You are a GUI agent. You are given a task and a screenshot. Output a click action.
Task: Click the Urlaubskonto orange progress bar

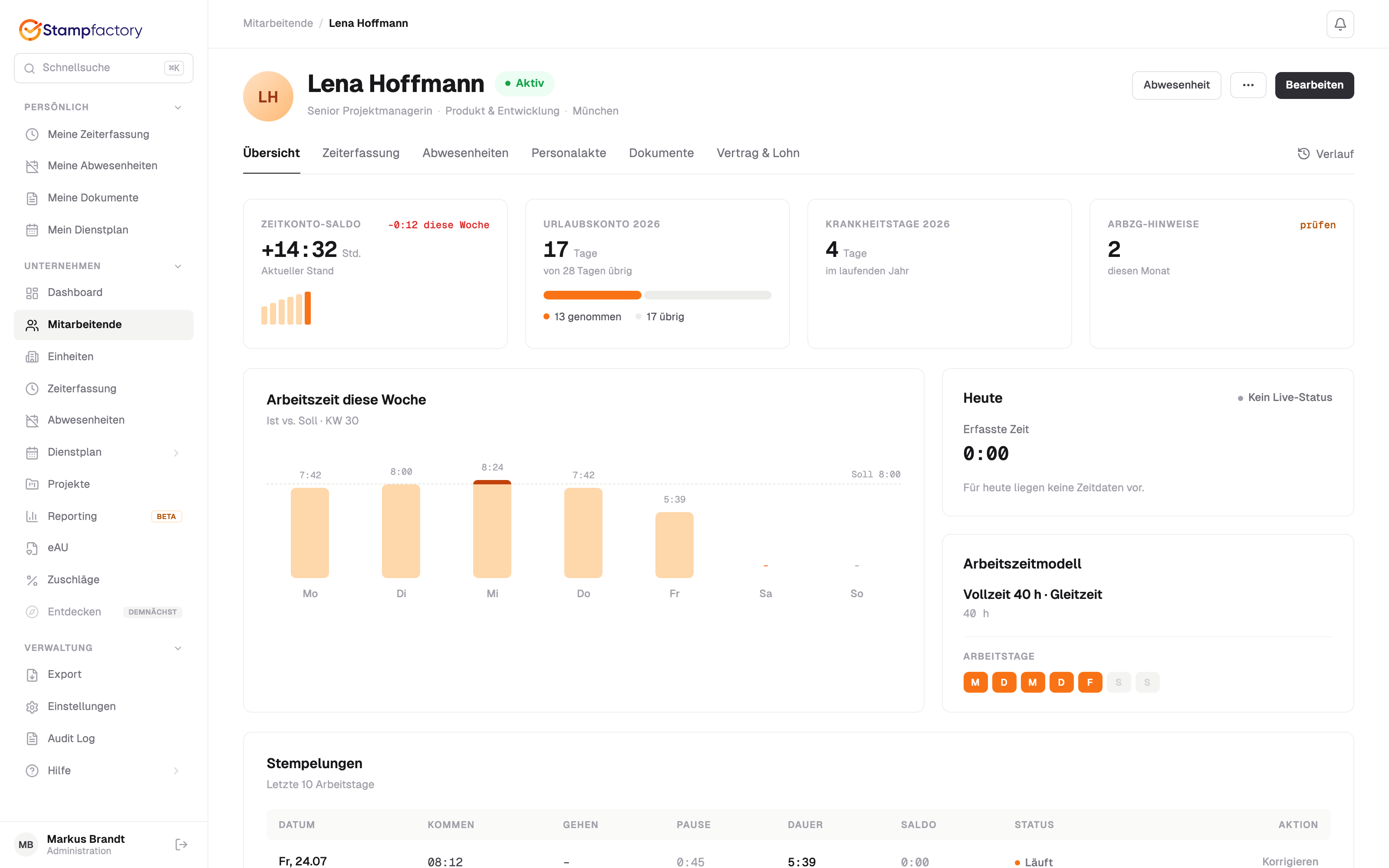[x=592, y=295]
